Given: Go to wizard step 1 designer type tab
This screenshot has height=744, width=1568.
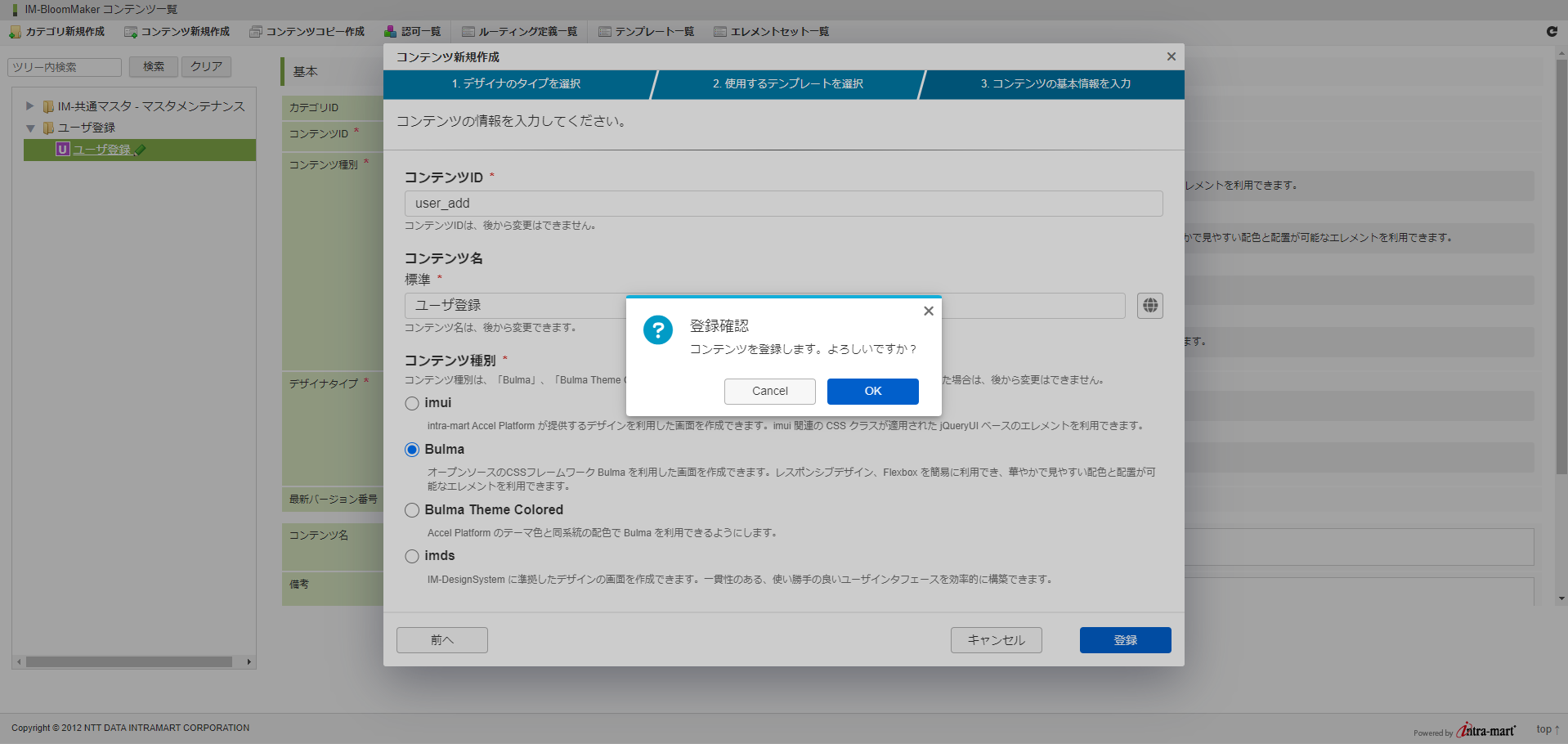Looking at the screenshot, I should coord(516,84).
